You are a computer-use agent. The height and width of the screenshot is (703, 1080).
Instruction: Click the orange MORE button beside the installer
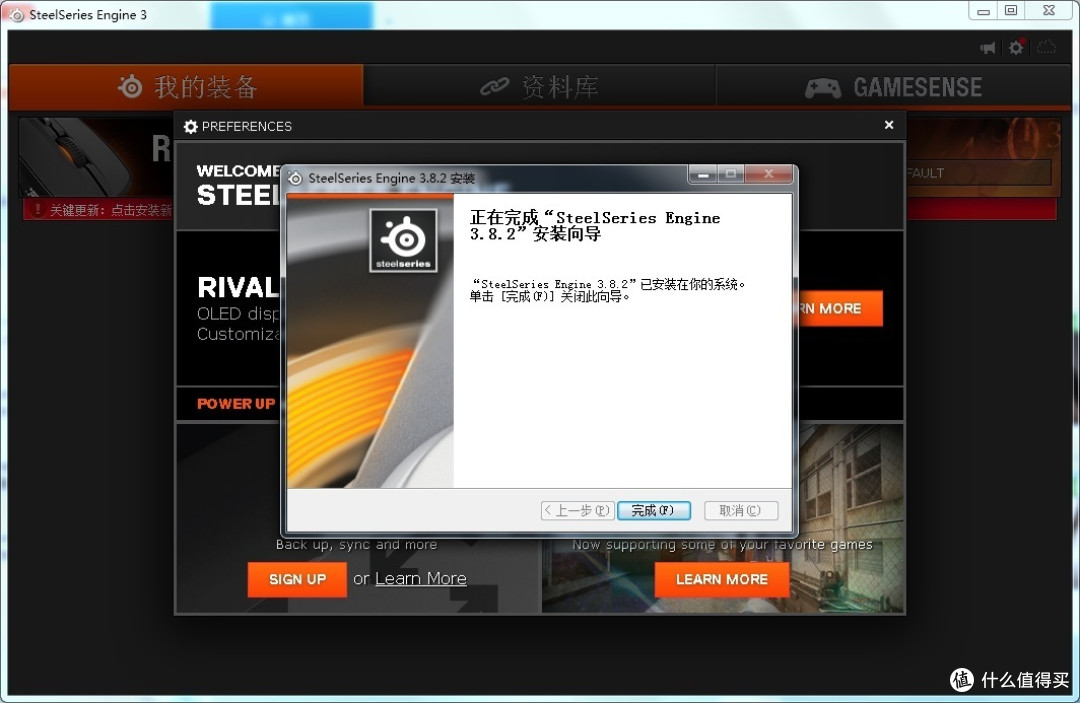pyautogui.click(x=840, y=308)
